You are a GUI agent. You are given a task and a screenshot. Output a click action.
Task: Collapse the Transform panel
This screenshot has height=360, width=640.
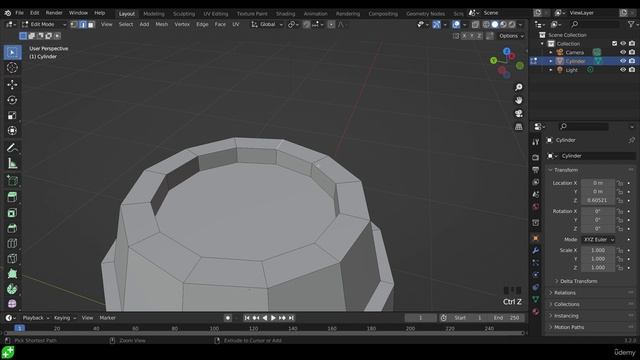point(566,170)
